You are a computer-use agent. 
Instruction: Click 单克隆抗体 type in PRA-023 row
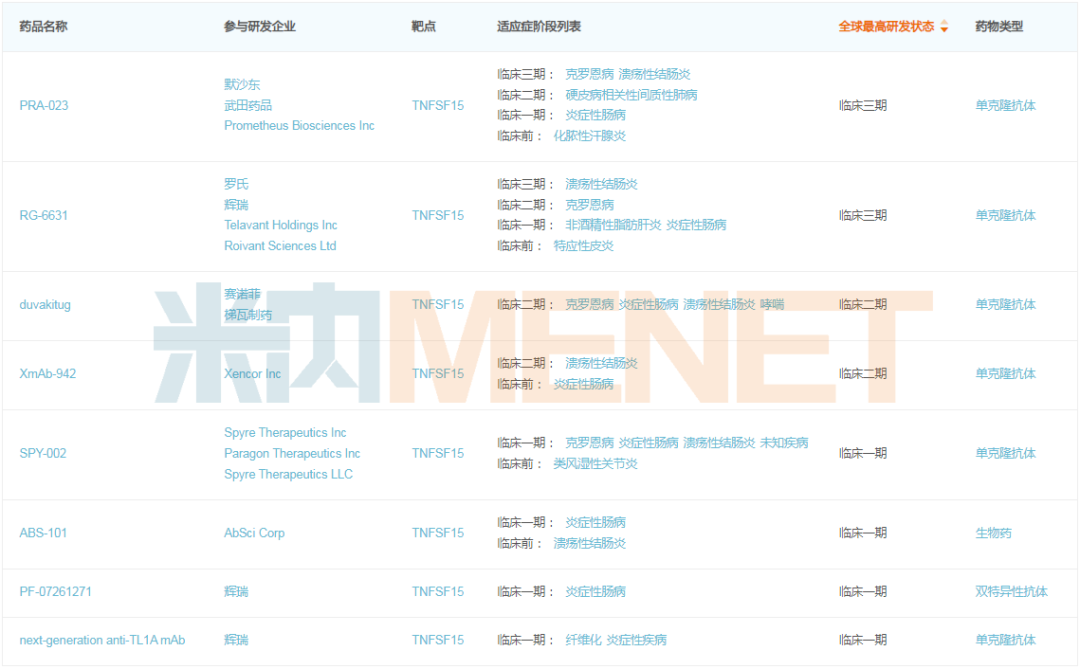1006,105
